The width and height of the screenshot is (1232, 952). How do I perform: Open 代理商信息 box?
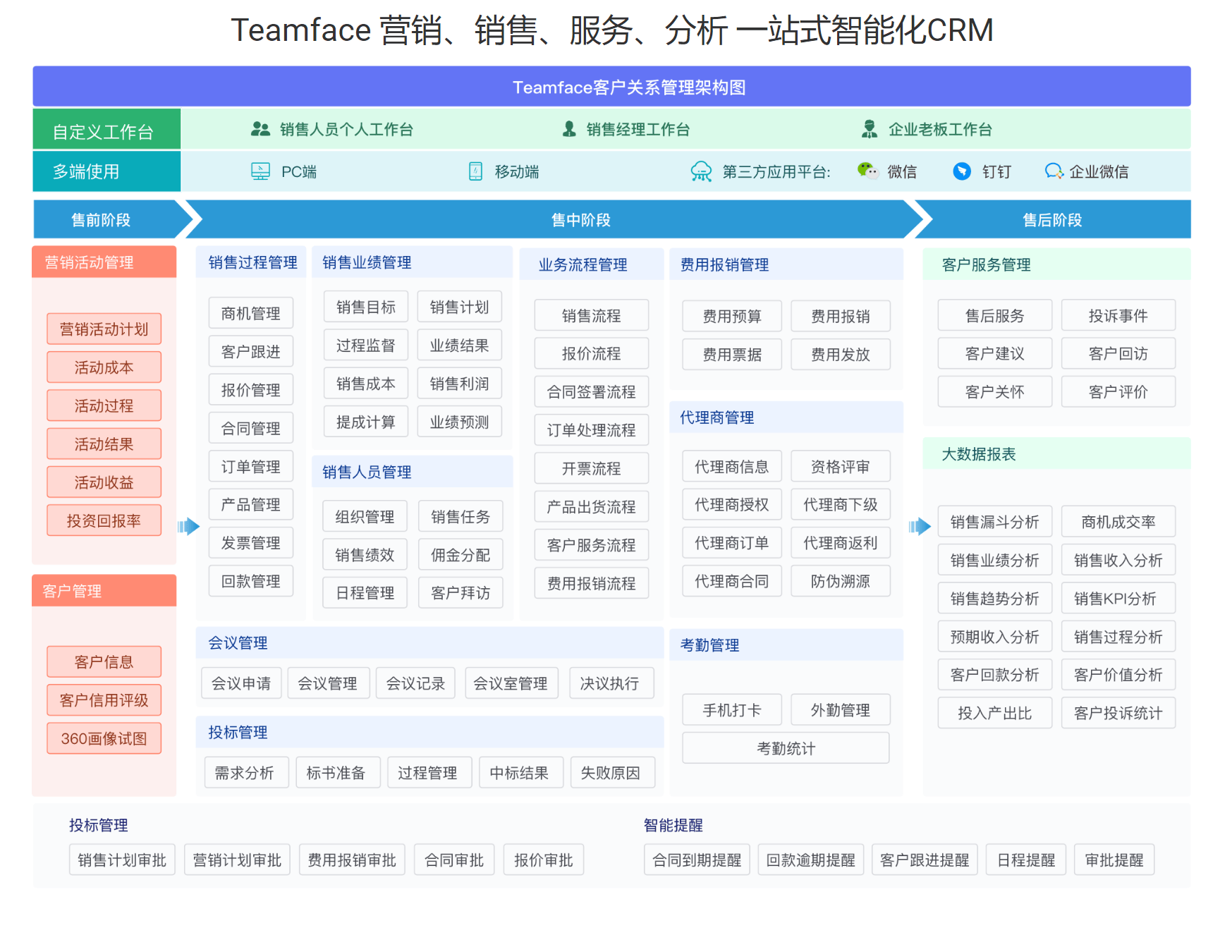732,466
